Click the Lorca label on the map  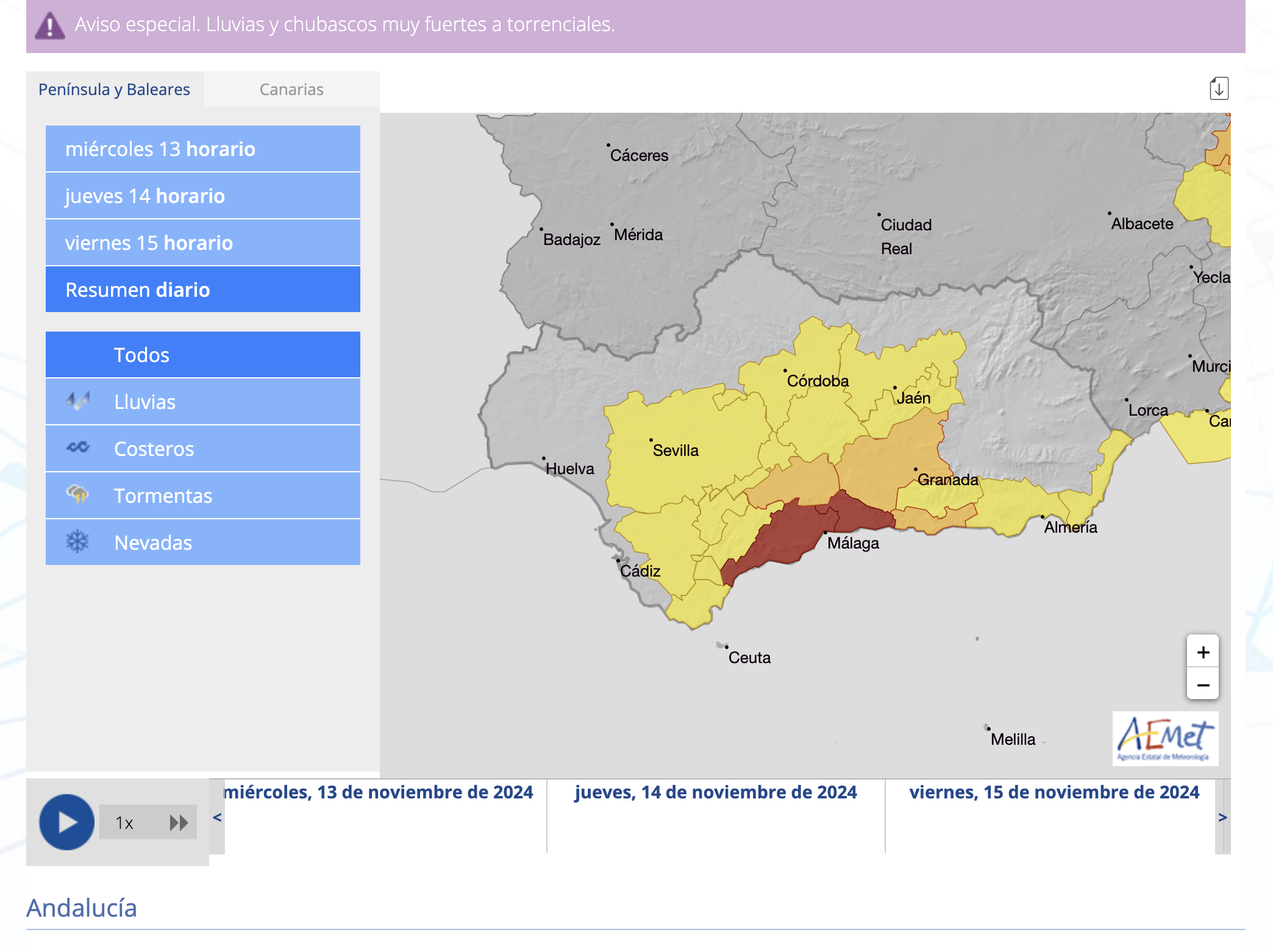1148,410
